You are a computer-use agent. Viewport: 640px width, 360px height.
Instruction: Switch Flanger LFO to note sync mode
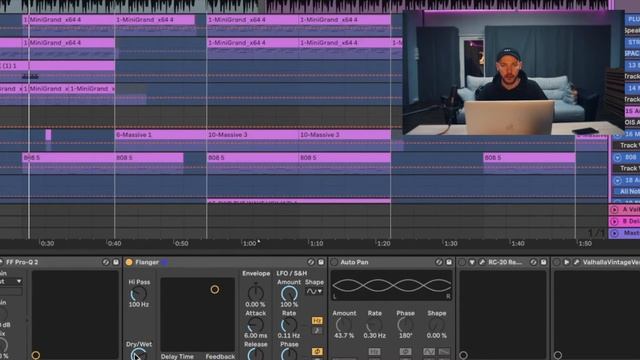(317, 331)
